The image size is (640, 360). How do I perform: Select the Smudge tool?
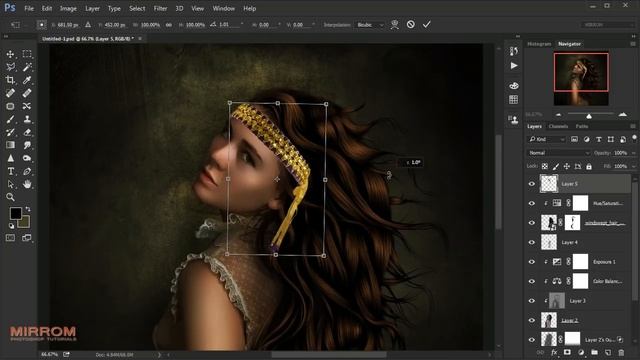[x=27, y=145]
